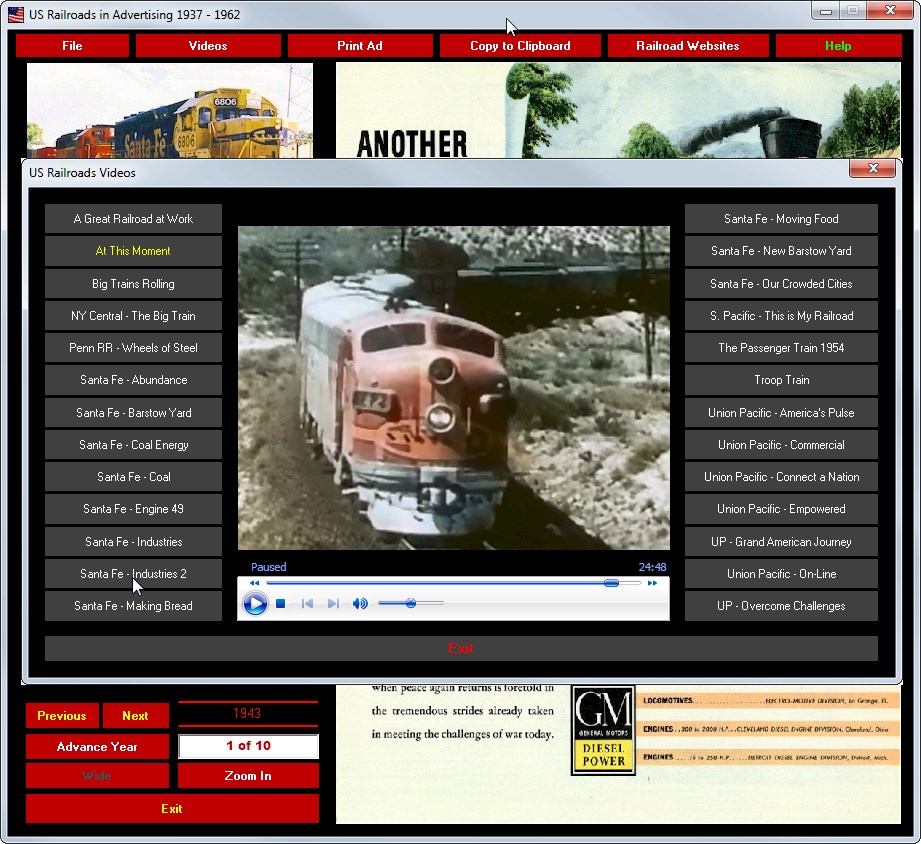This screenshot has height=844, width=921.
Task: Select 'Union Pacific - Commercial' video
Action: click(781, 445)
